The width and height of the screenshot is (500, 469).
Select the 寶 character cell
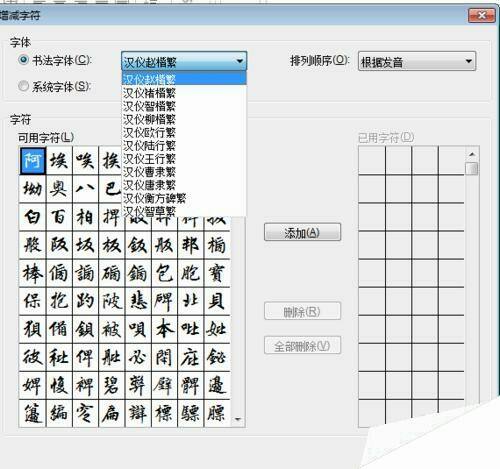217,273
